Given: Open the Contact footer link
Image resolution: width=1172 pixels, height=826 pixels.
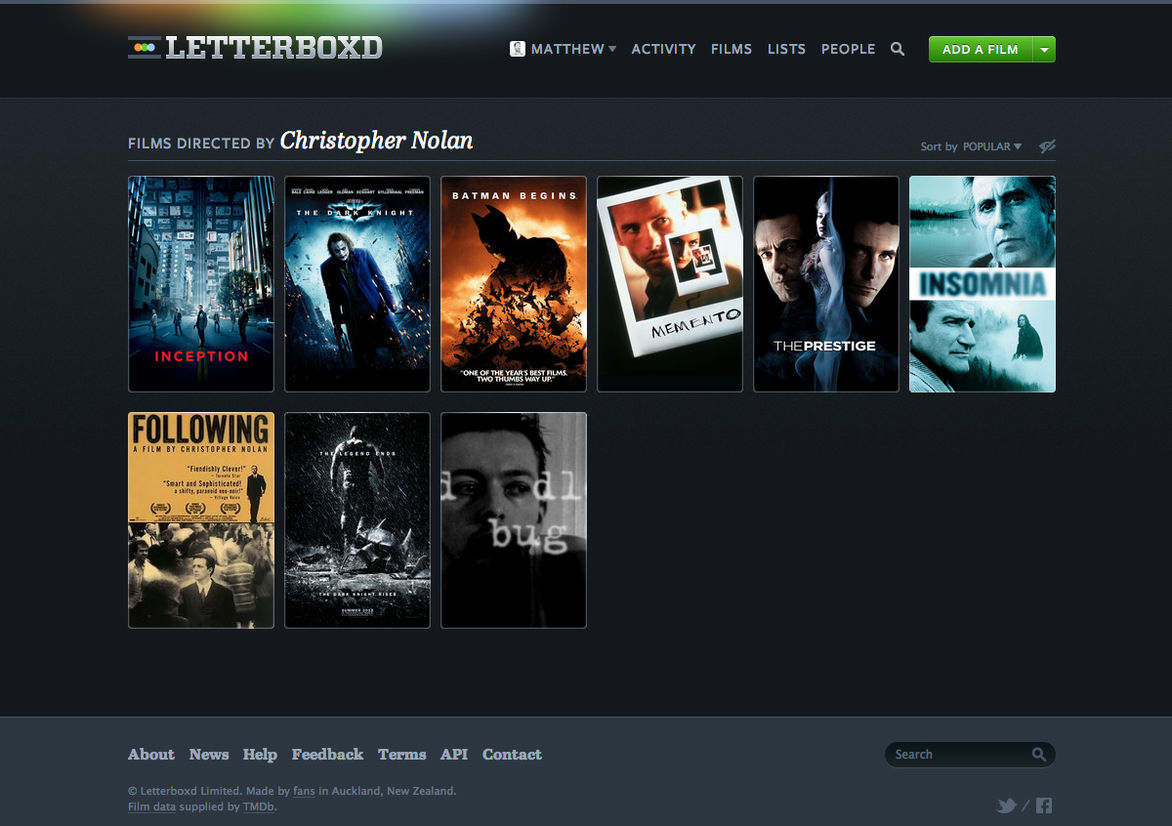Looking at the screenshot, I should (512, 754).
